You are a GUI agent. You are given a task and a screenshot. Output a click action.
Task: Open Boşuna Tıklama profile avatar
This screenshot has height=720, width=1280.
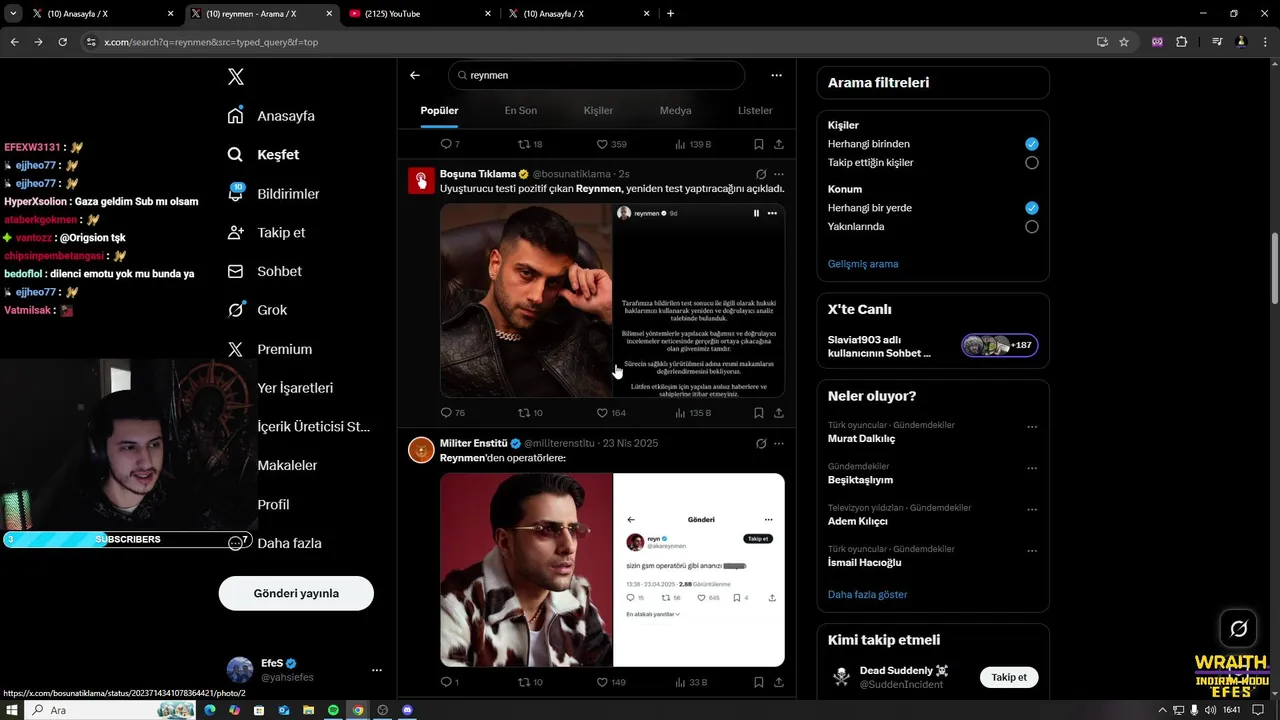click(x=421, y=180)
